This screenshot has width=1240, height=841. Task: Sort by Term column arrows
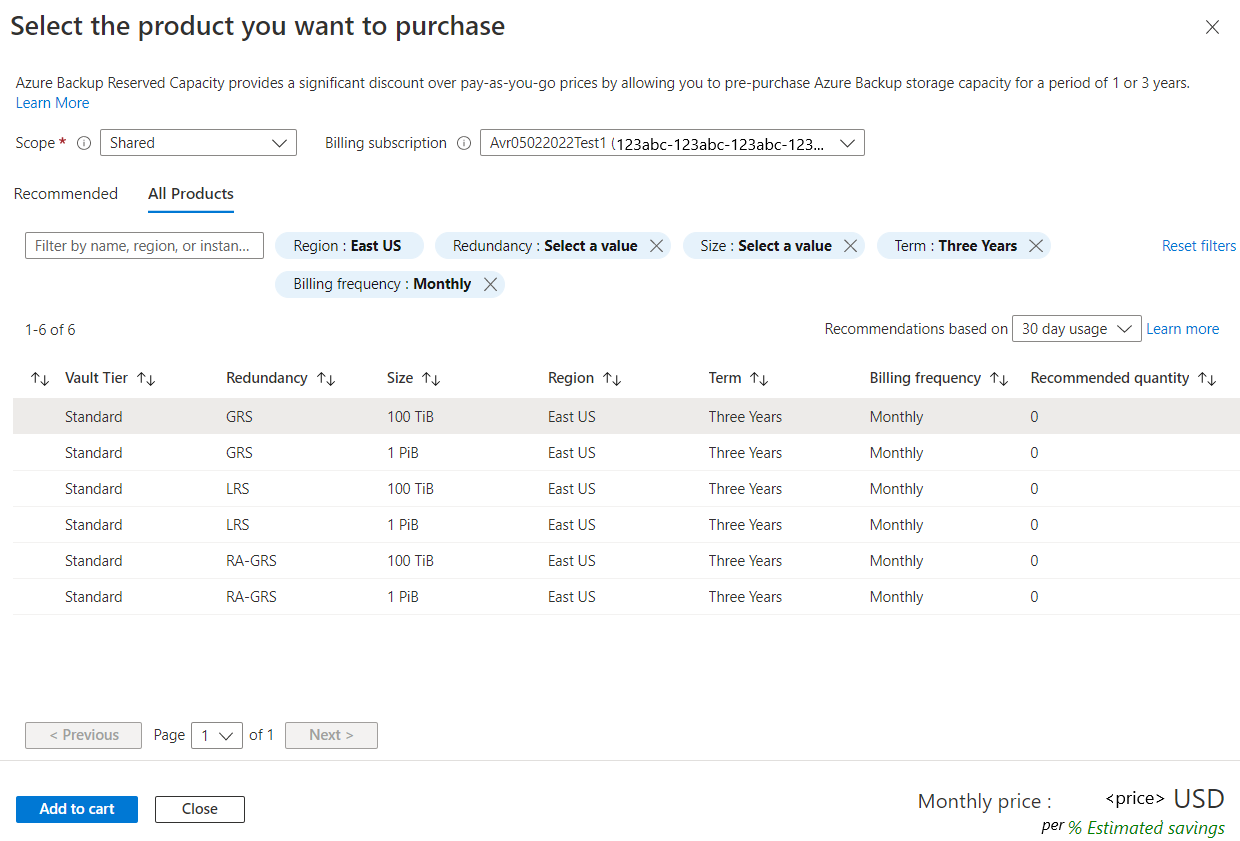pyautogui.click(x=759, y=379)
